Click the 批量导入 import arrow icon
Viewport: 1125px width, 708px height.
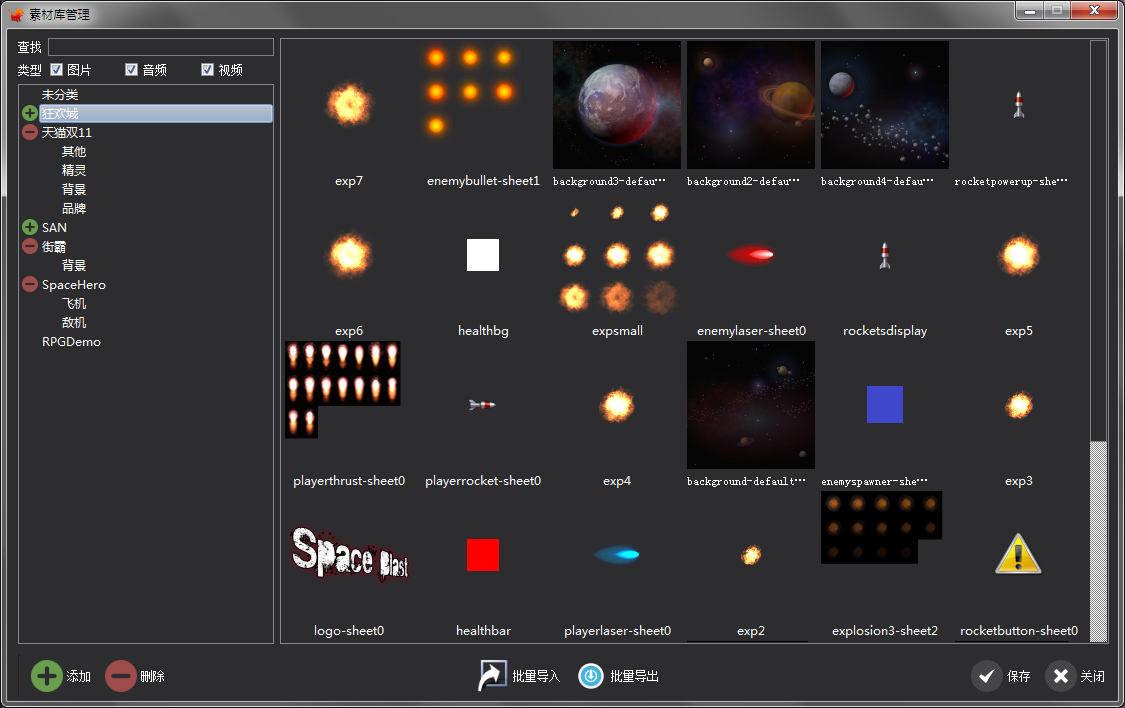click(x=490, y=676)
